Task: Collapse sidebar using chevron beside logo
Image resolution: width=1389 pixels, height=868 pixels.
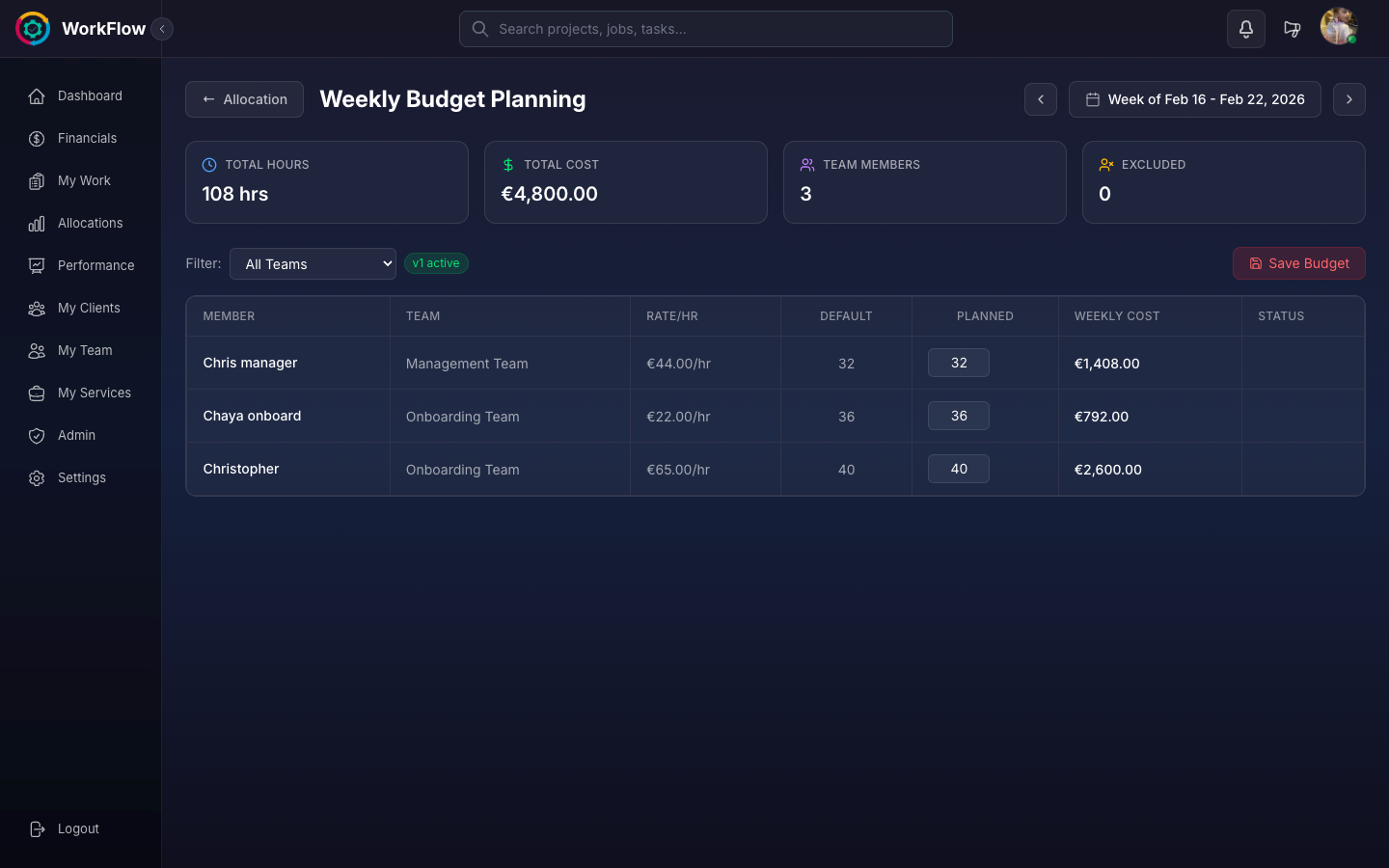Action: click(162, 28)
